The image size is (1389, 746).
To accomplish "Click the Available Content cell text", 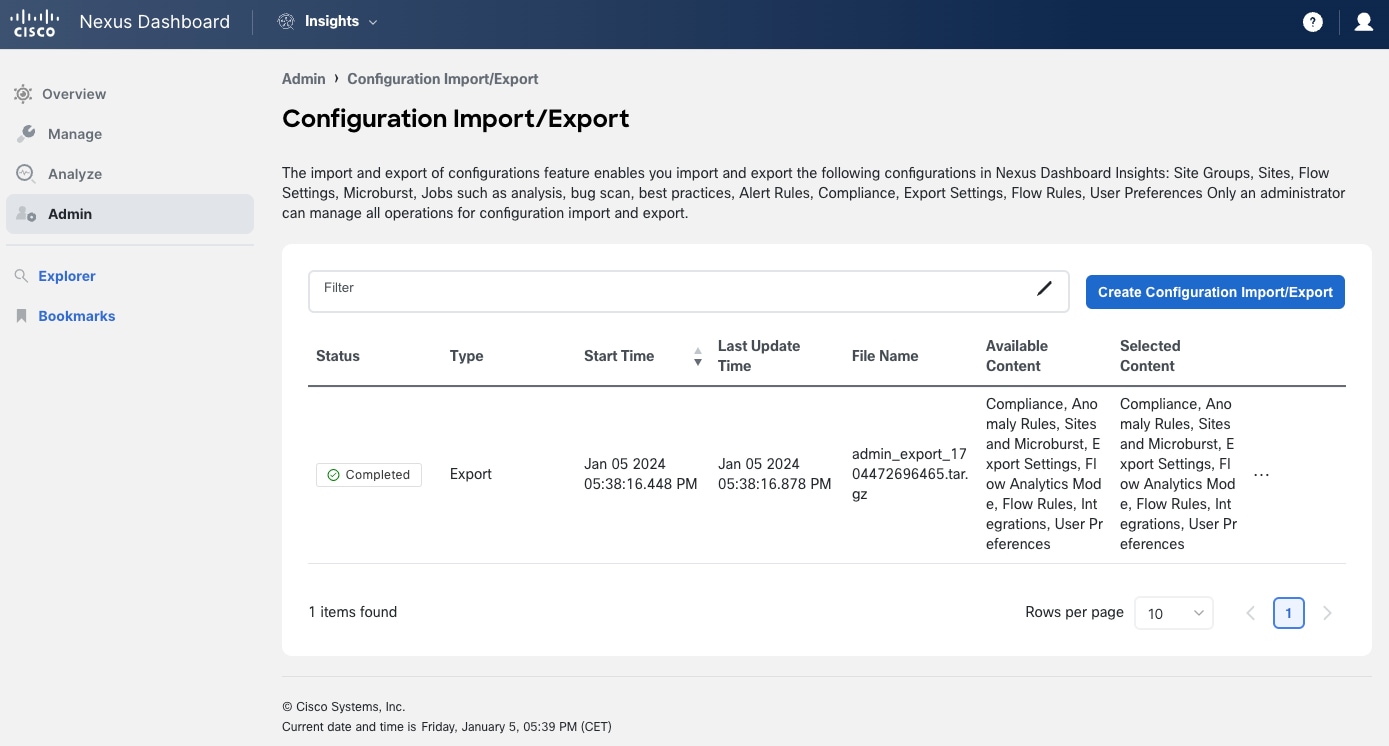I will (1044, 474).
